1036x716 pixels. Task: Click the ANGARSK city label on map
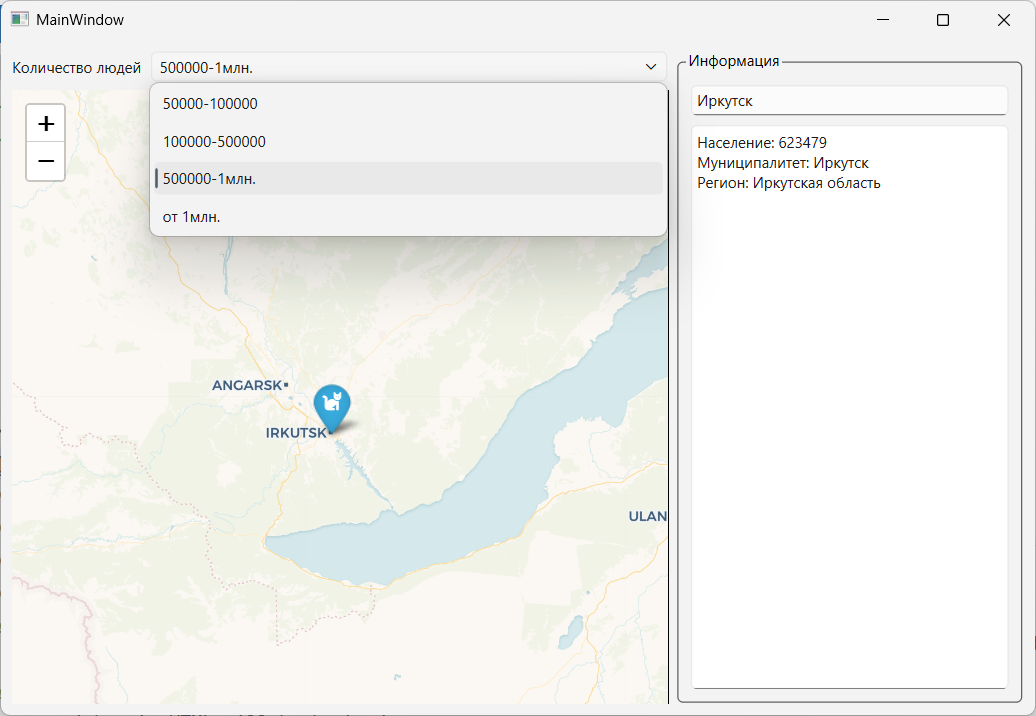(247, 385)
